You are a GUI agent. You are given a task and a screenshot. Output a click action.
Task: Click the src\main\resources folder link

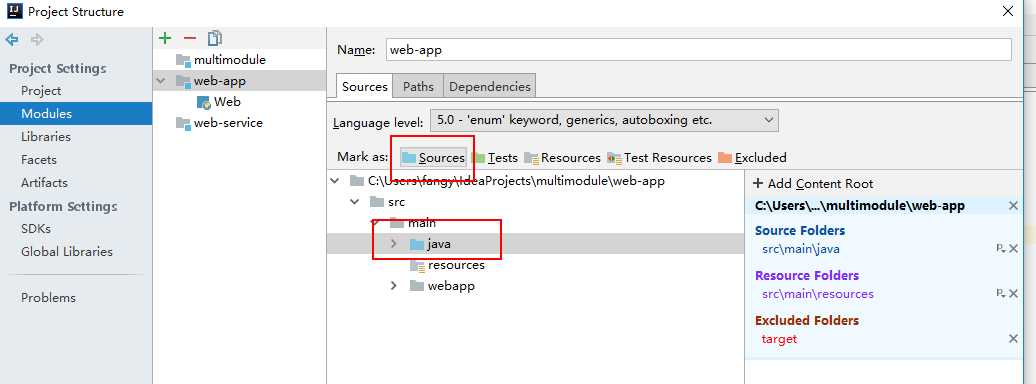(818, 294)
